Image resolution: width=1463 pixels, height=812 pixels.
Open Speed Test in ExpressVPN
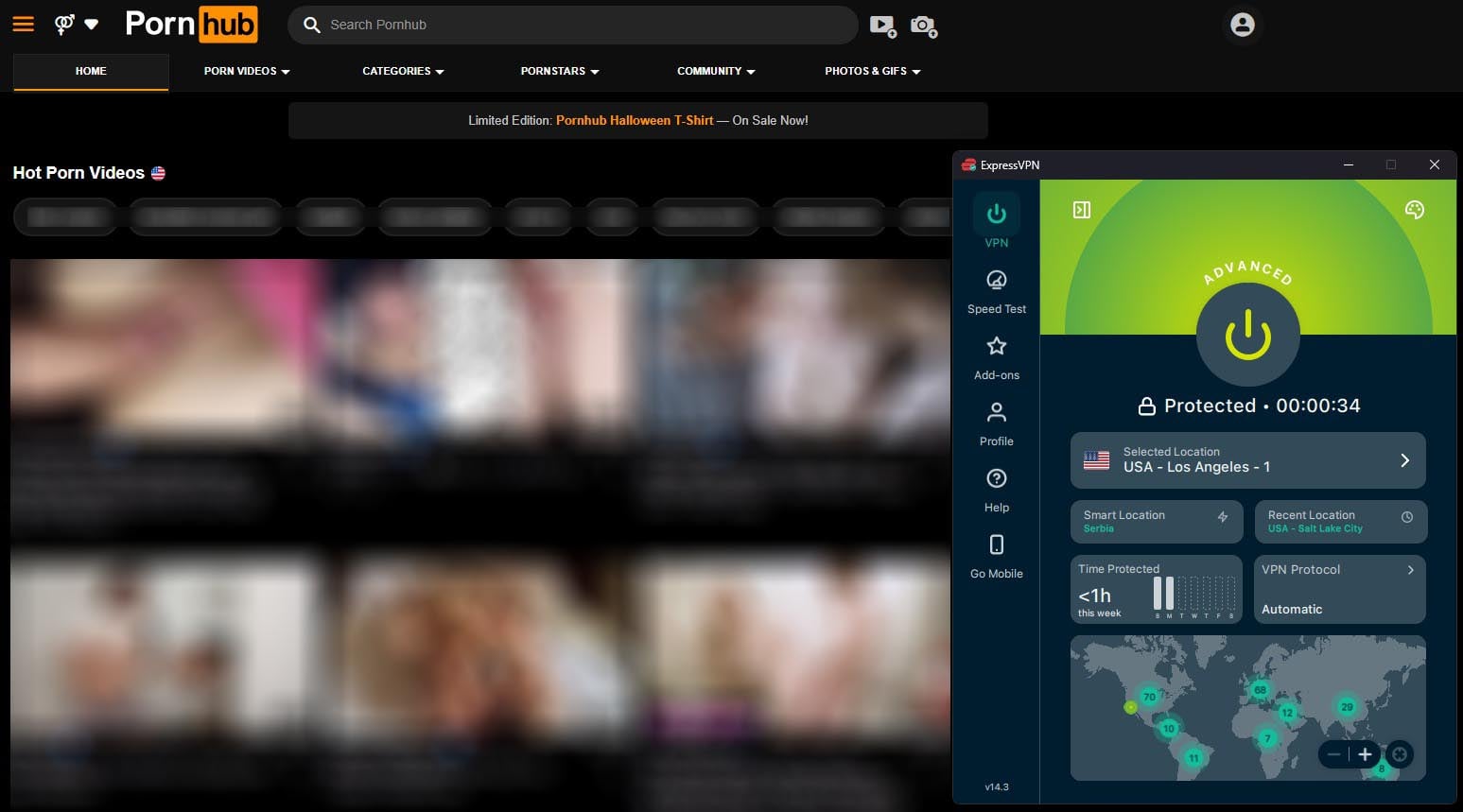pyautogui.click(x=997, y=291)
